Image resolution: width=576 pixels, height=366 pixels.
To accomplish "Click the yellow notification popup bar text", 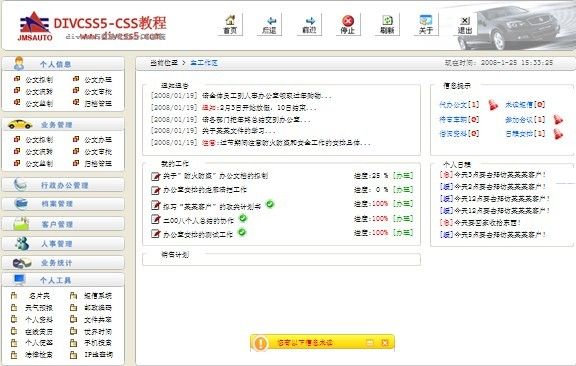I will tap(305, 343).
